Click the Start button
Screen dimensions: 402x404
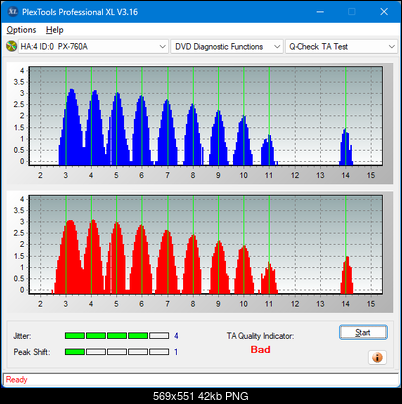(363, 333)
